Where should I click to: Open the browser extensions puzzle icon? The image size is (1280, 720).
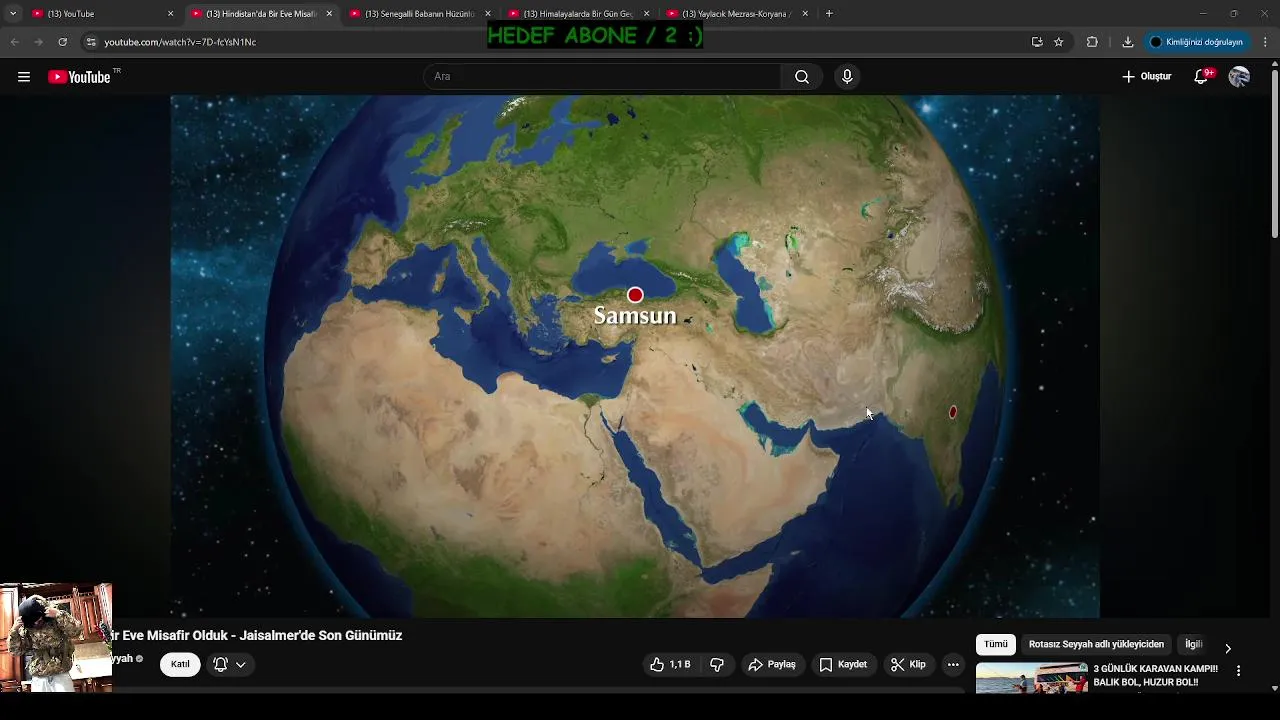[x=1092, y=42]
